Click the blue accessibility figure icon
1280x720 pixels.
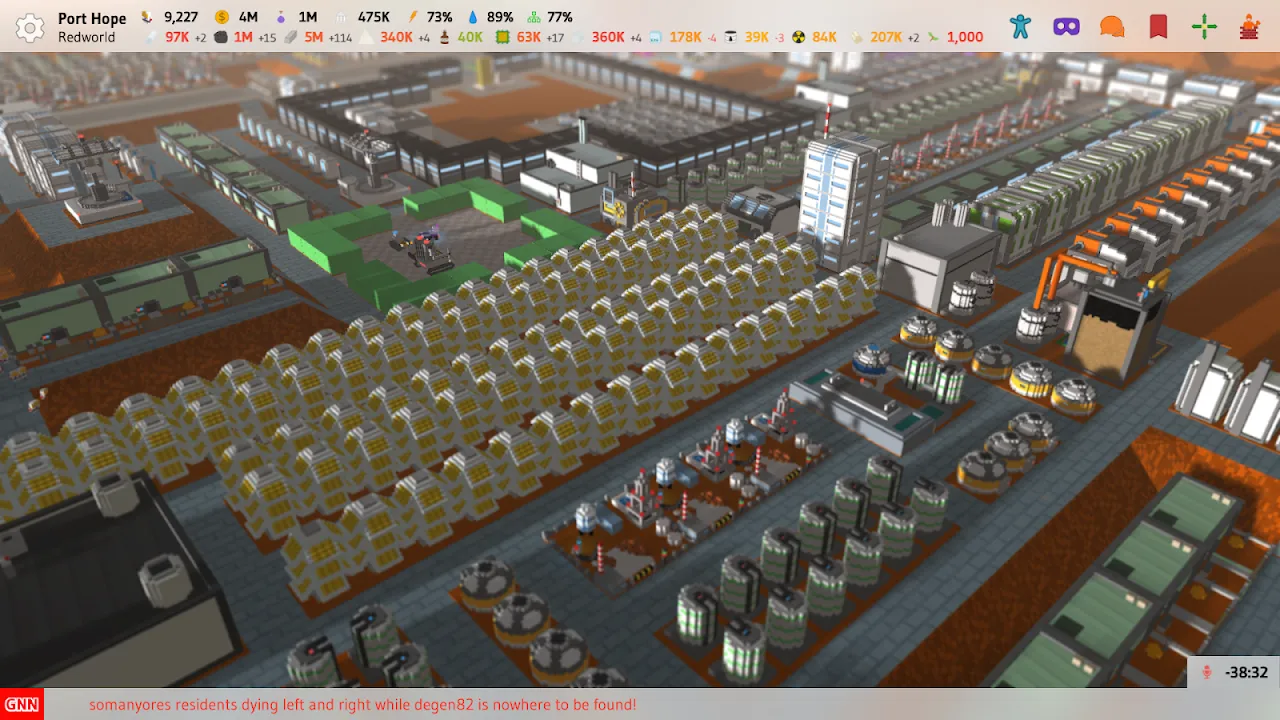coord(1019,27)
